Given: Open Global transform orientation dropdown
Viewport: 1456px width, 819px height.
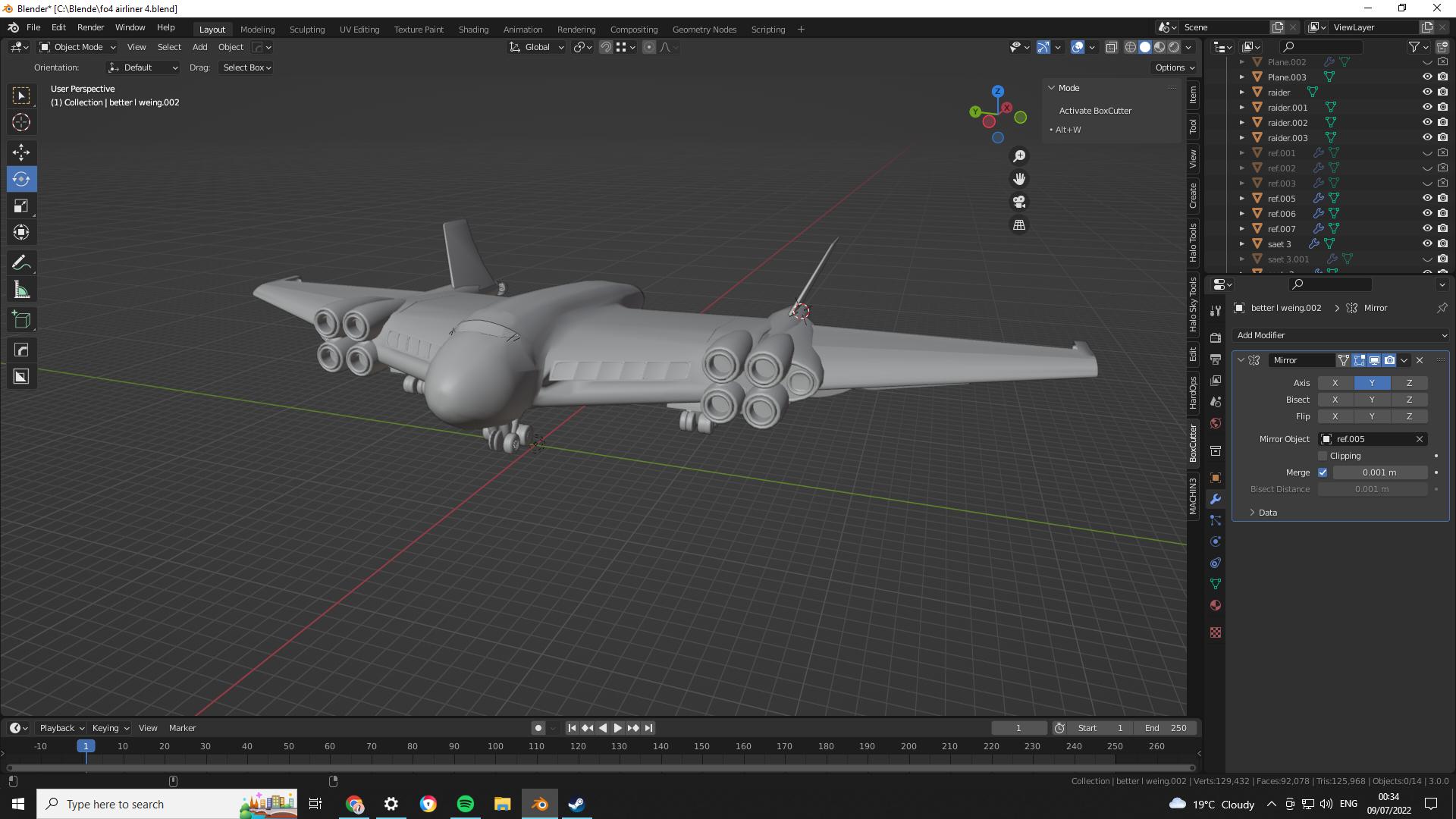Looking at the screenshot, I should pyautogui.click(x=536, y=47).
